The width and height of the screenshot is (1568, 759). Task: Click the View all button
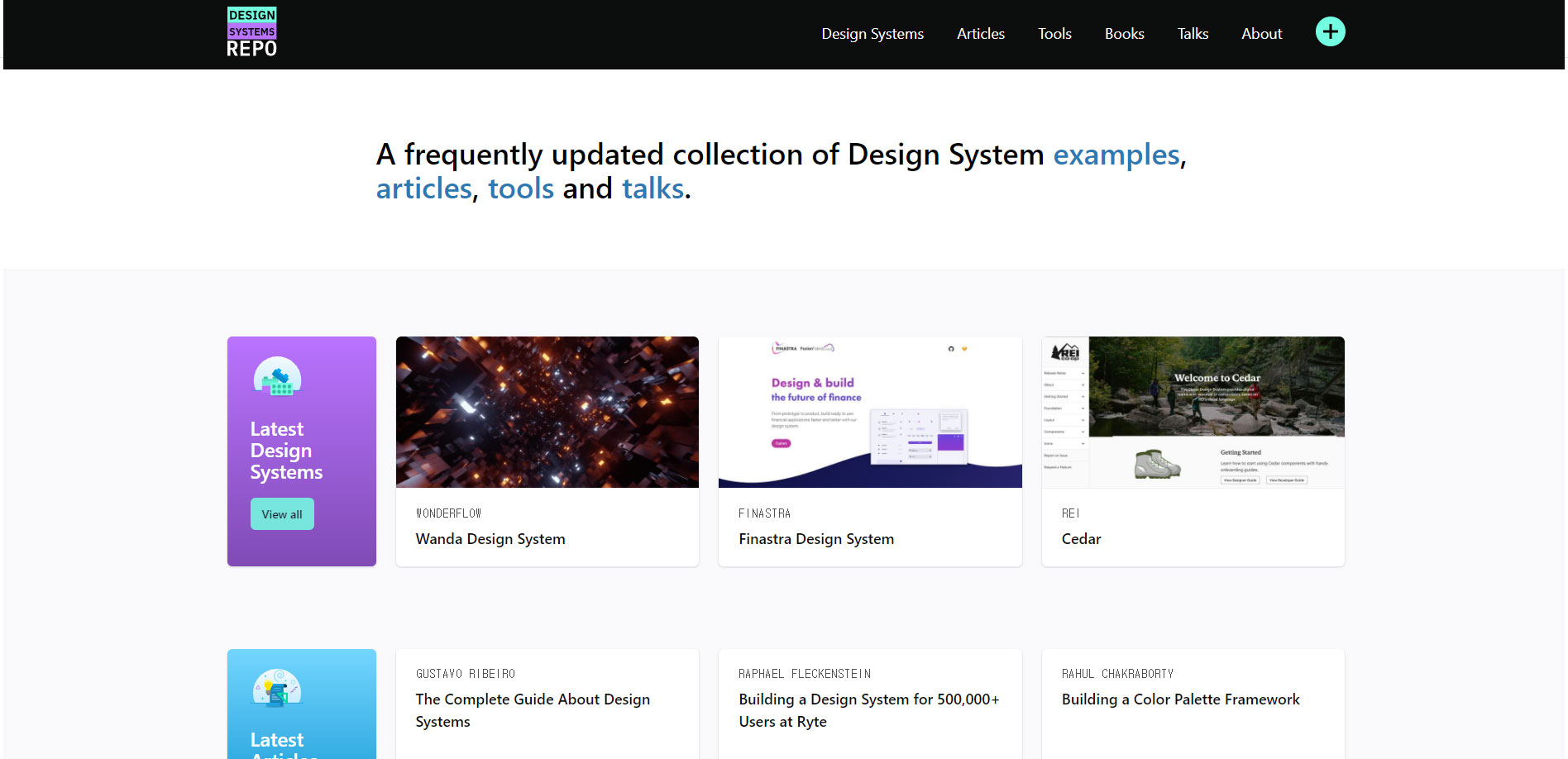coord(282,514)
